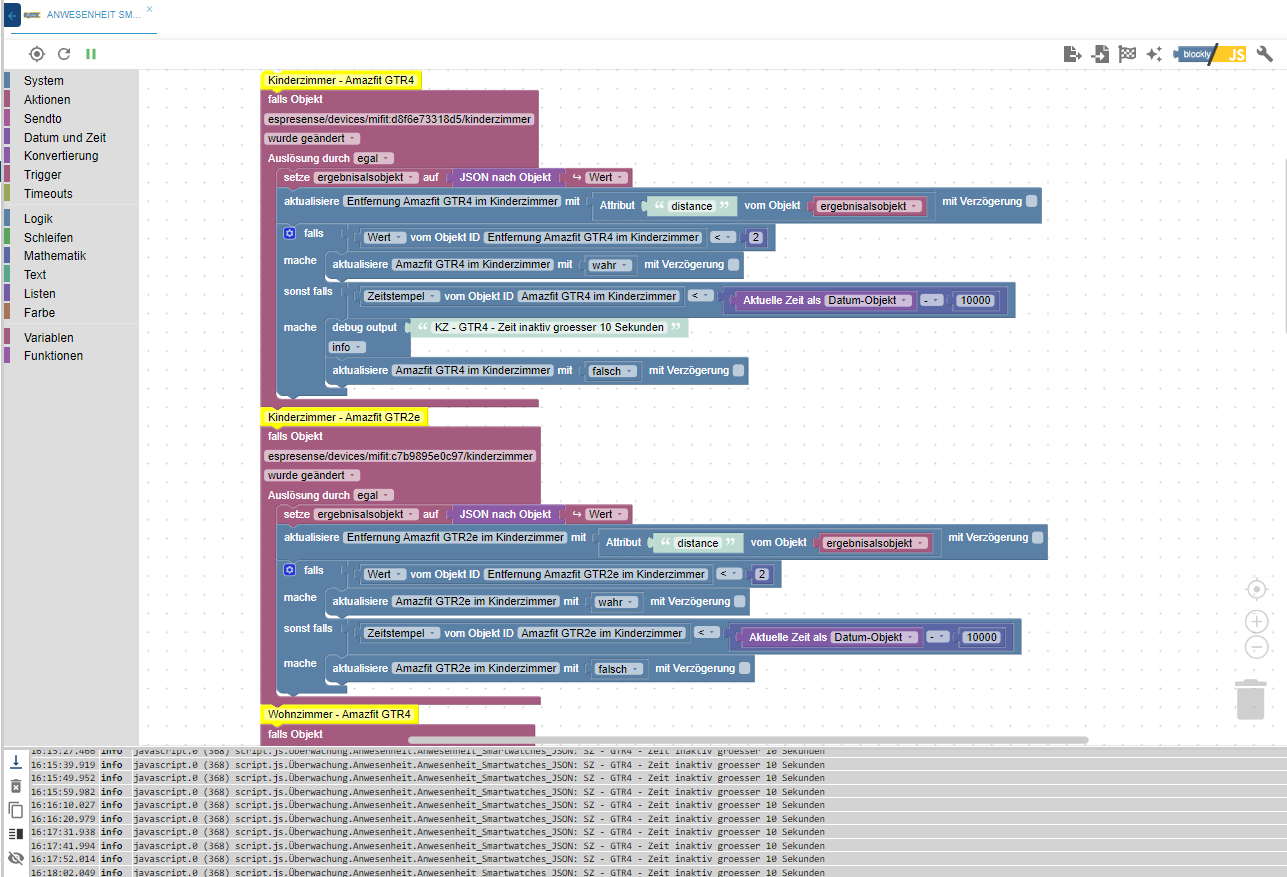Toggle mit Verzögerung on the Entfernung Amazfit GTR4 block

1031,201
